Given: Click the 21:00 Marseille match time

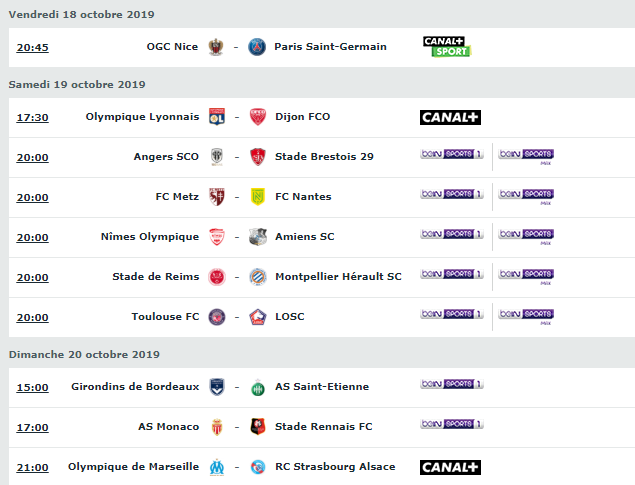Looking at the screenshot, I should pyautogui.click(x=32, y=468).
